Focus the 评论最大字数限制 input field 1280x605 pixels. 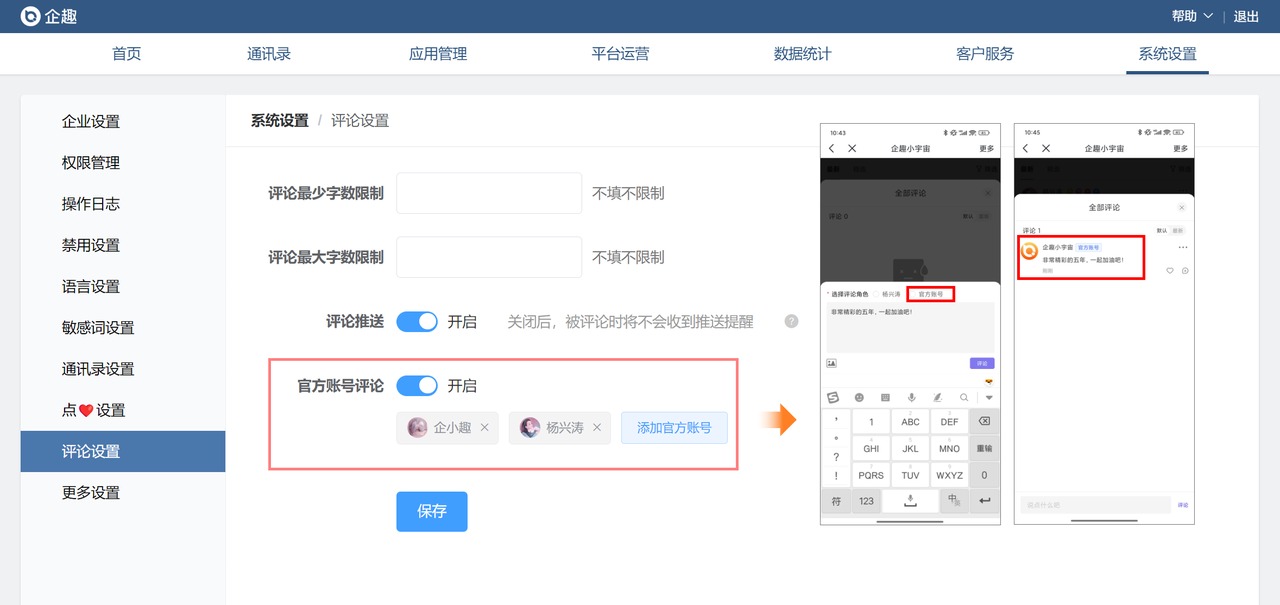[x=489, y=257]
